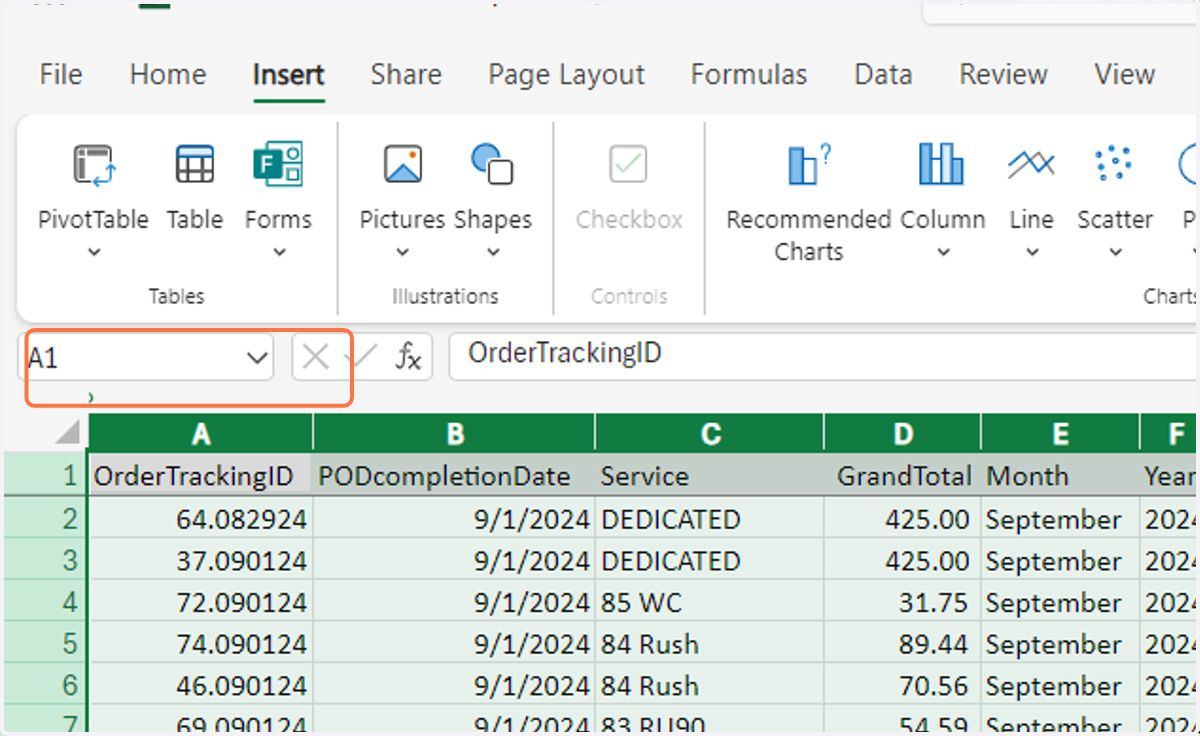Confirm entry with the checkmark icon
This screenshot has width=1200, height=736.
(x=360, y=356)
